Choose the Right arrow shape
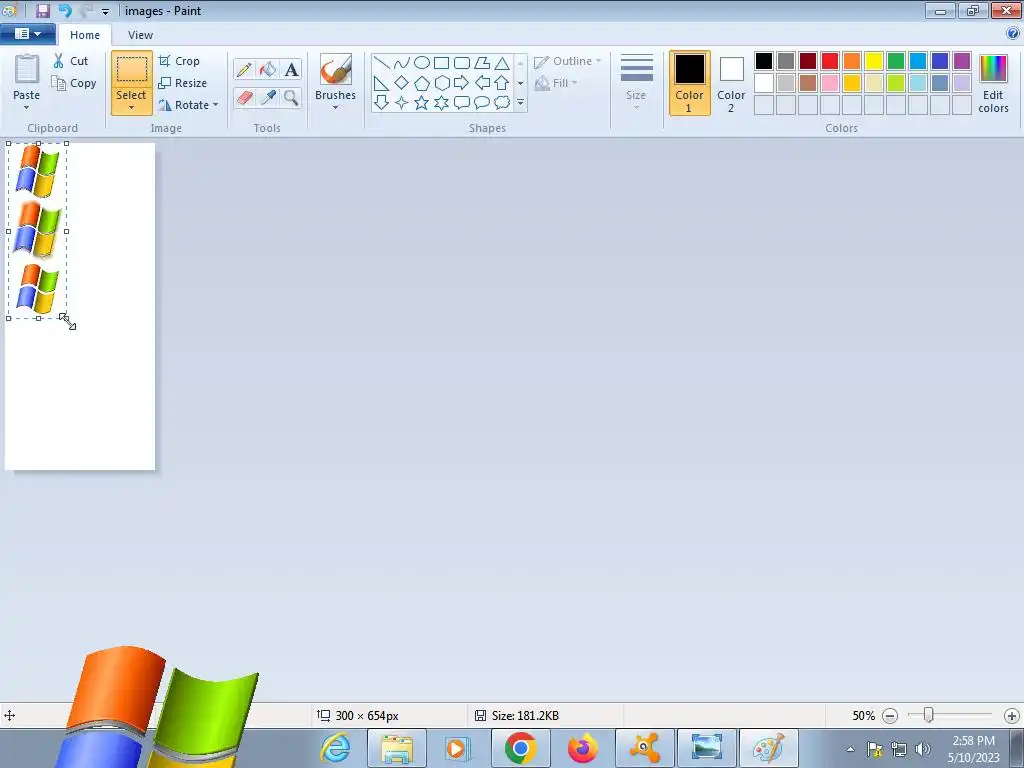This screenshot has width=1024, height=768. 462,83
